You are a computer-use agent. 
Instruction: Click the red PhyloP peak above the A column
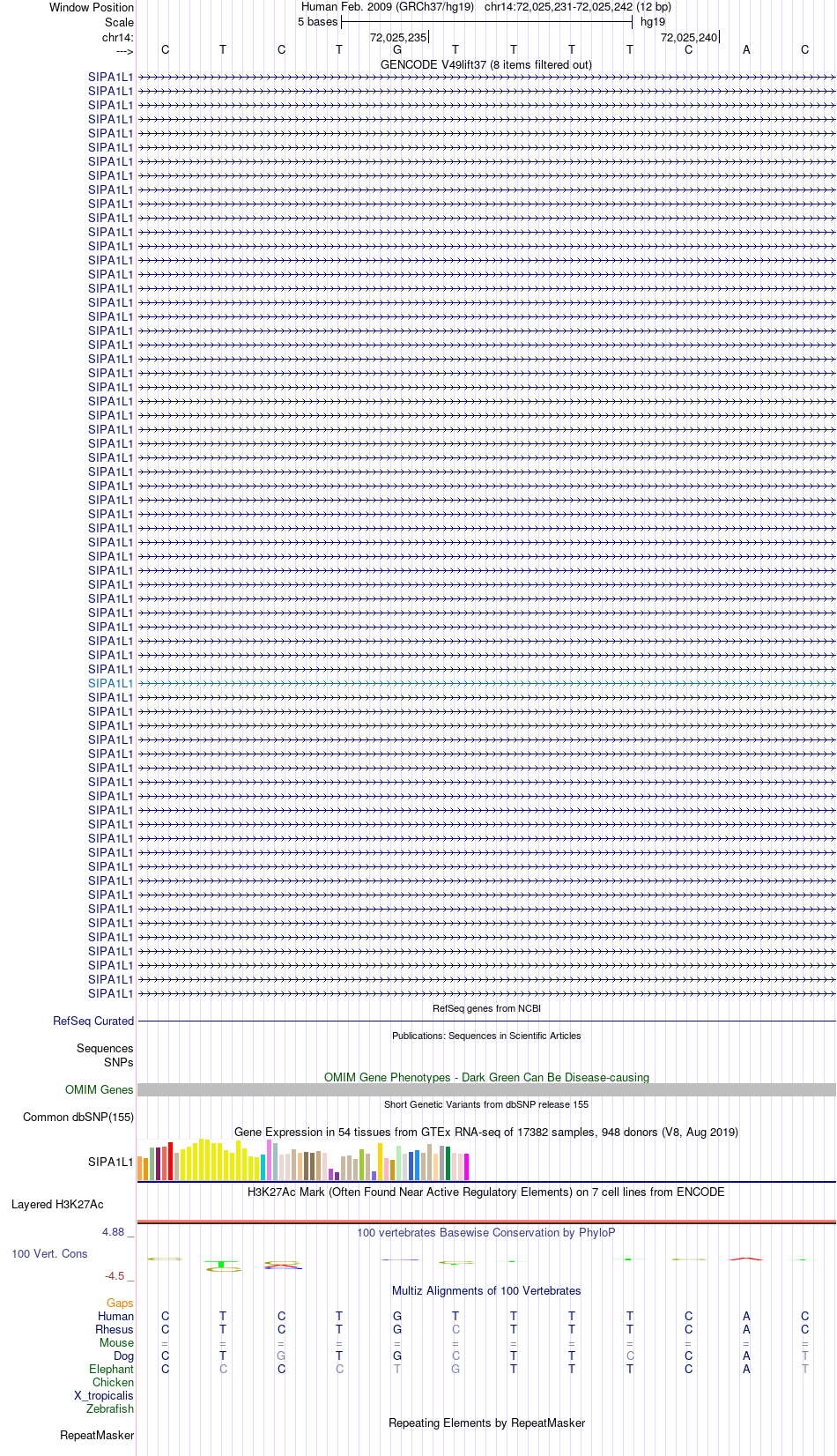(x=746, y=1259)
